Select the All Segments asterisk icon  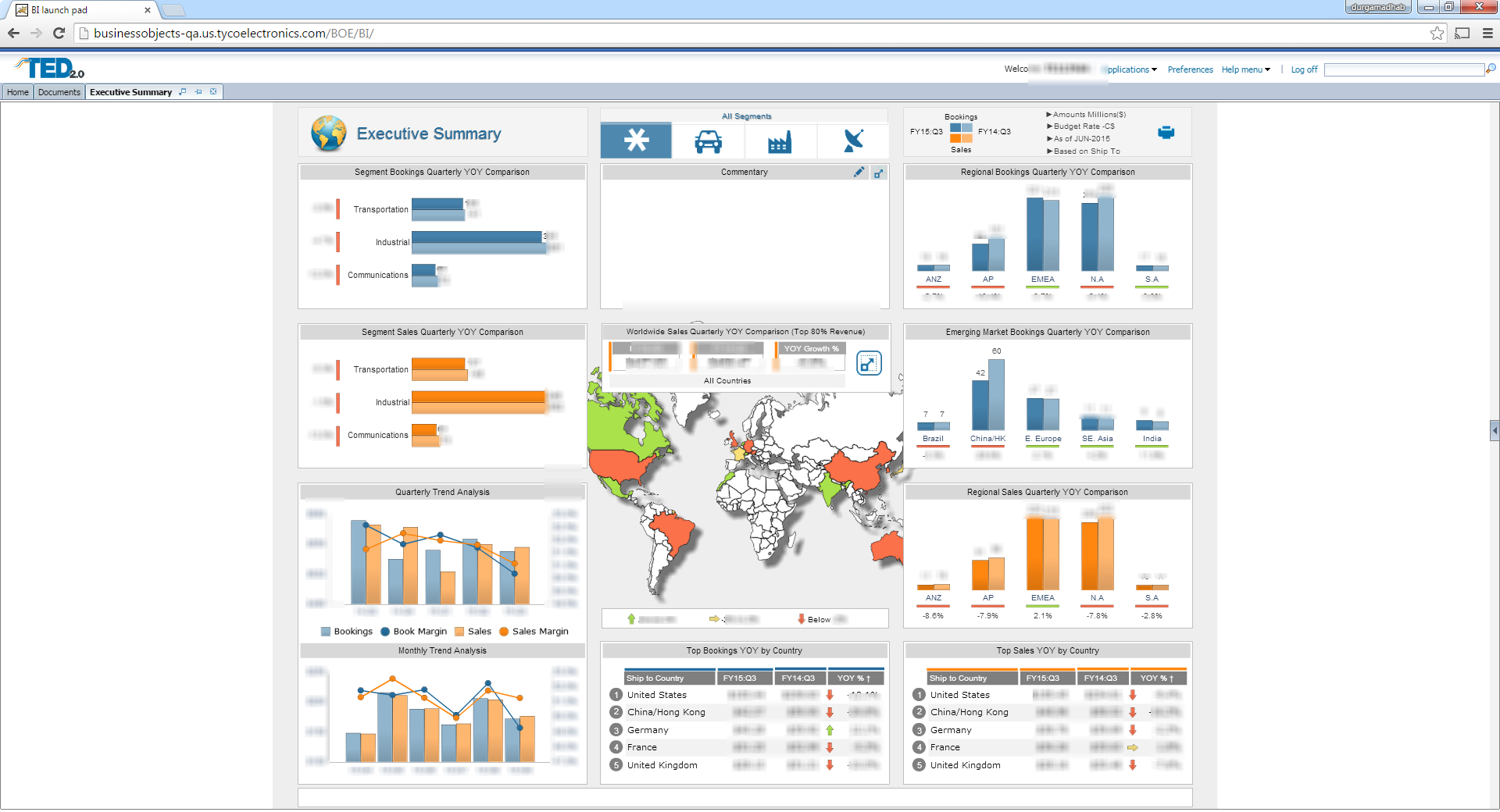636,141
